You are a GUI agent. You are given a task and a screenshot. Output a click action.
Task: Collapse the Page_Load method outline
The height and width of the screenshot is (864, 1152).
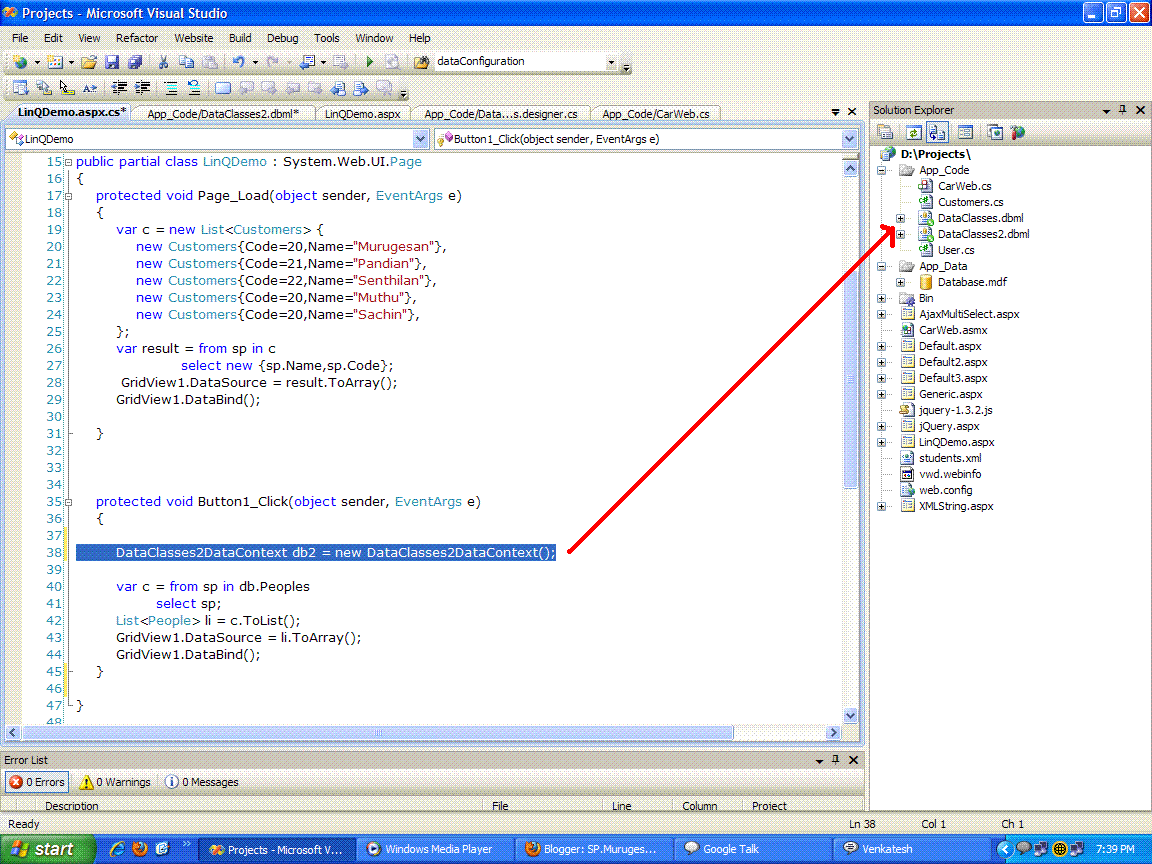coord(68,196)
